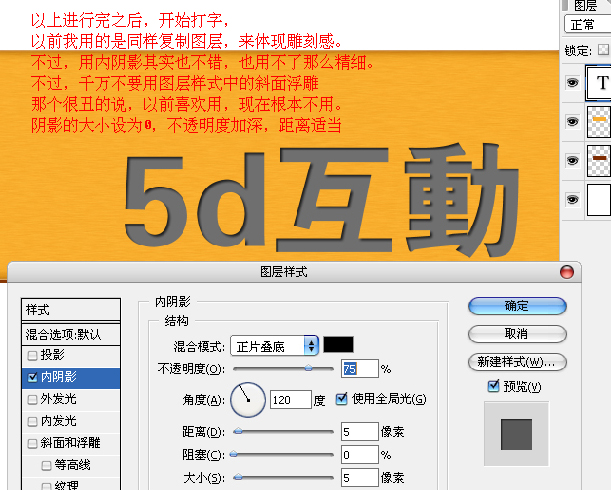Close the 图层样式 dialog with red button

coord(567,272)
